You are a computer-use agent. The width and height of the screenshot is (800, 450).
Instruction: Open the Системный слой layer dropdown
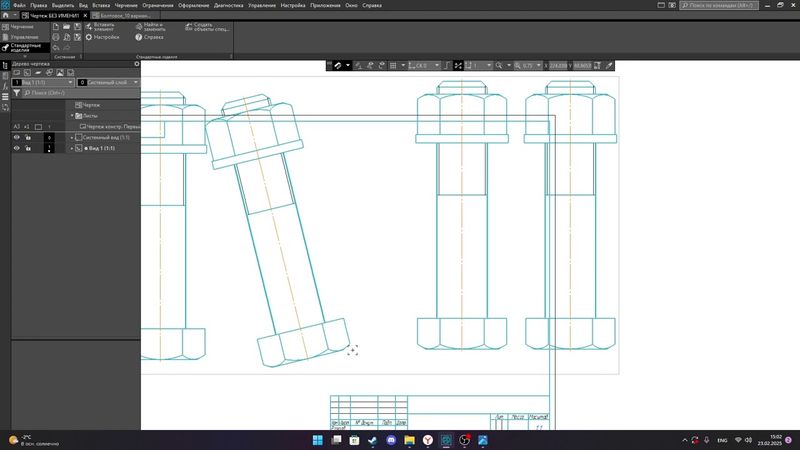tap(136, 82)
